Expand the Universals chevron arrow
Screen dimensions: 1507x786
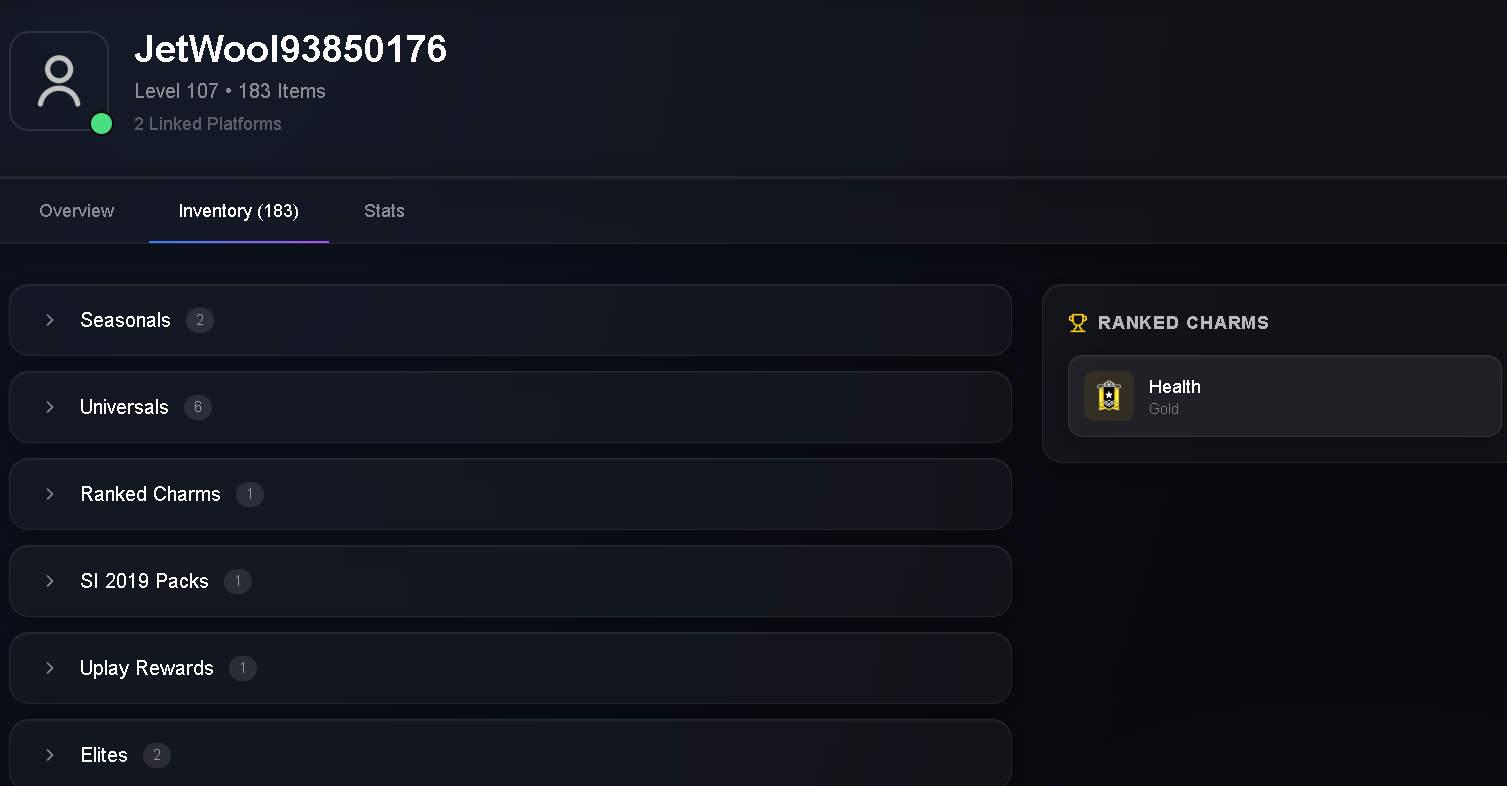pyautogui.click(x=50, y=407)
